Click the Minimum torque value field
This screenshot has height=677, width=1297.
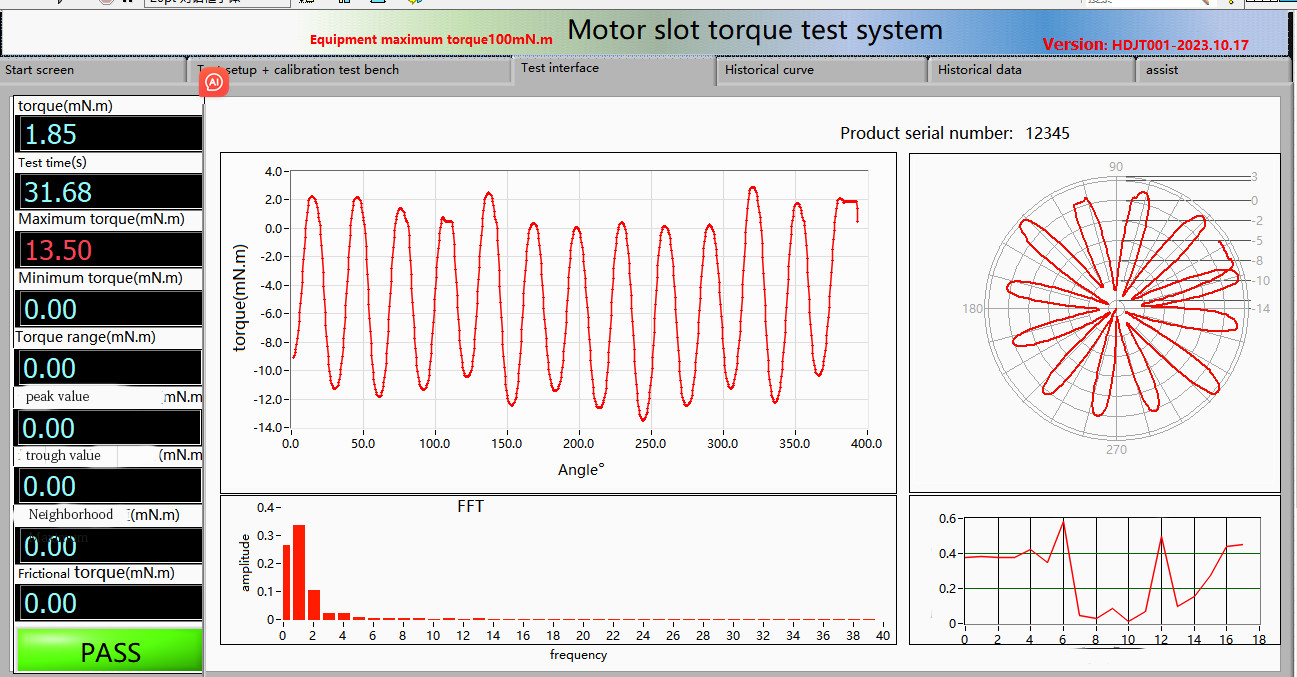[x=108, y=308]
